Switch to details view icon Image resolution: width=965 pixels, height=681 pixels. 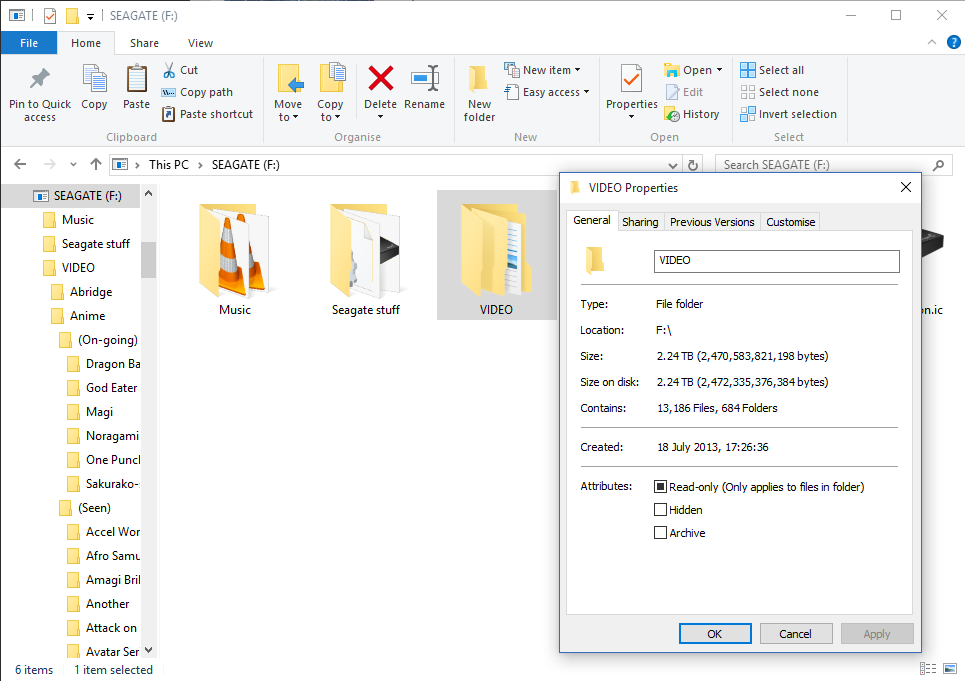(928, 669)
